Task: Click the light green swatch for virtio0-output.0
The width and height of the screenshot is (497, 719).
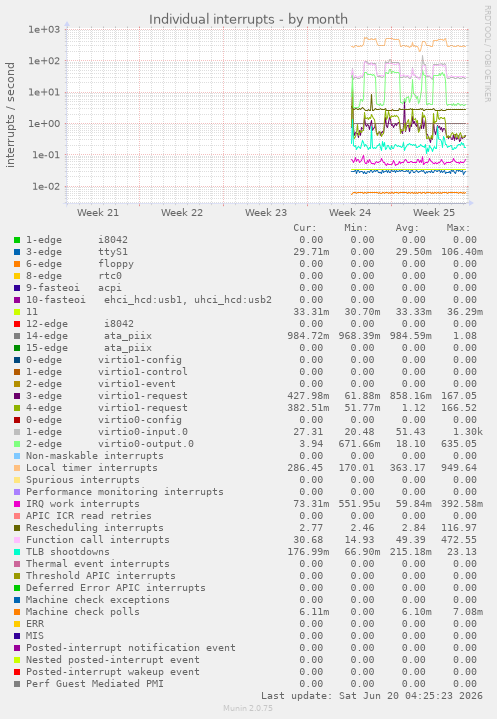Action: (17, 444)
